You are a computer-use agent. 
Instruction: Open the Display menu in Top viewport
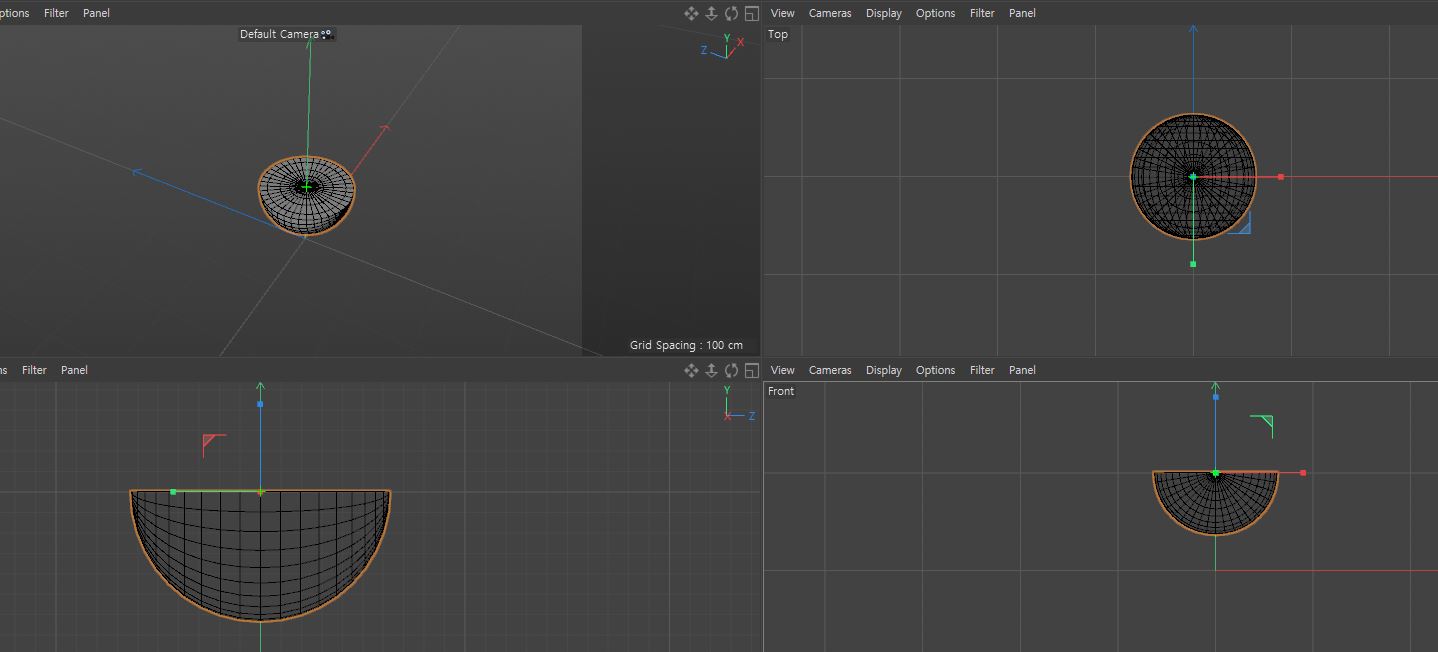pos(884,13)
